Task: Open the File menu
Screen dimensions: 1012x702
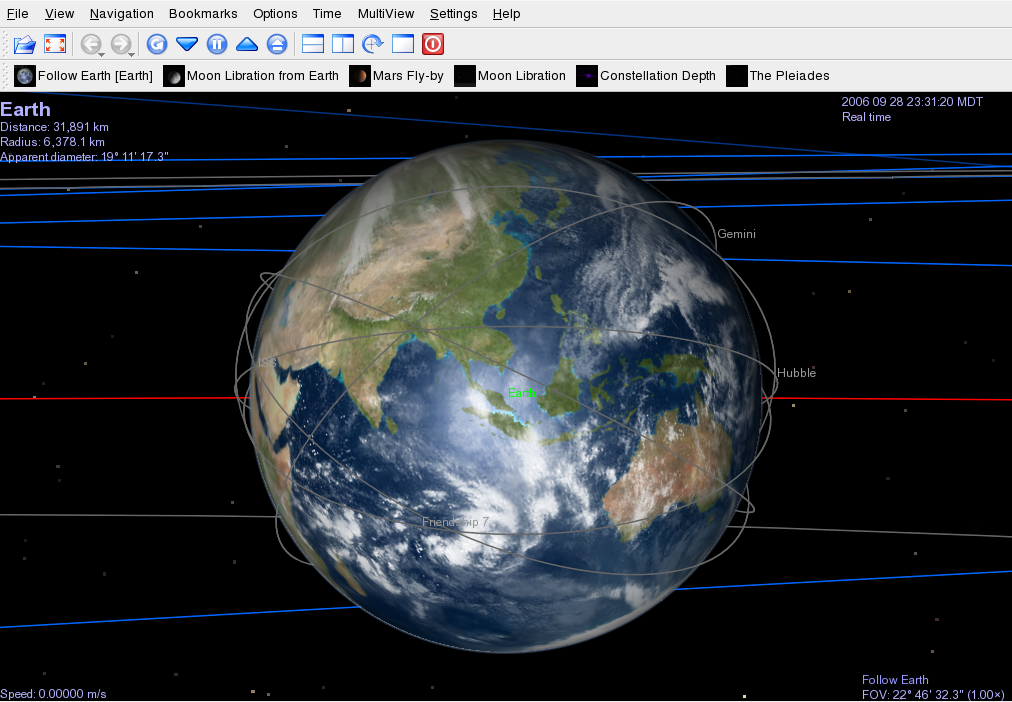Action: tap(17, 14)
